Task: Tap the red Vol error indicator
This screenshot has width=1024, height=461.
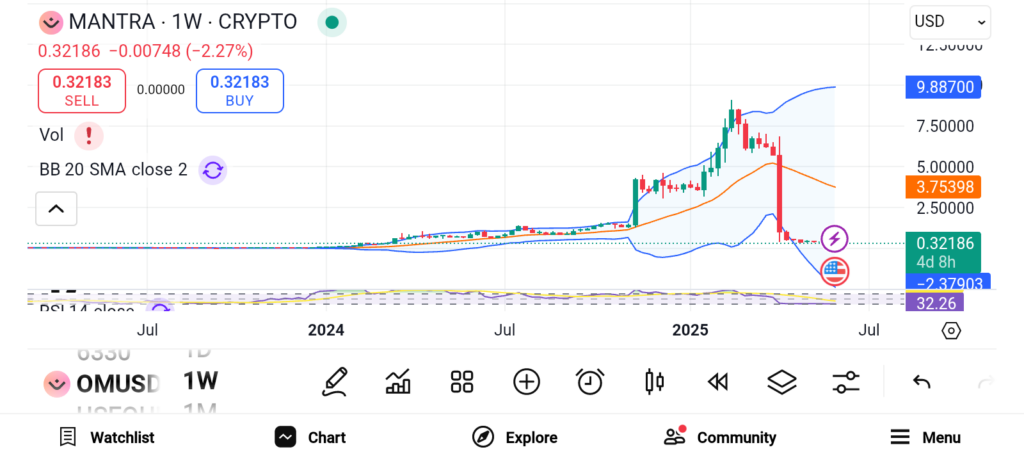Action: [90, 135]
